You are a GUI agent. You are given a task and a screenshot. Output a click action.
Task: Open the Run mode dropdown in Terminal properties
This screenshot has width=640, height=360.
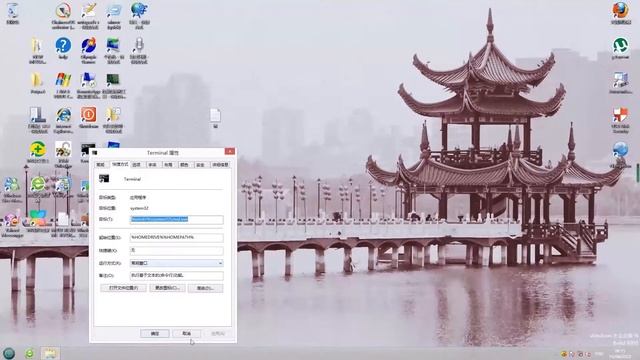click(177, 263)
